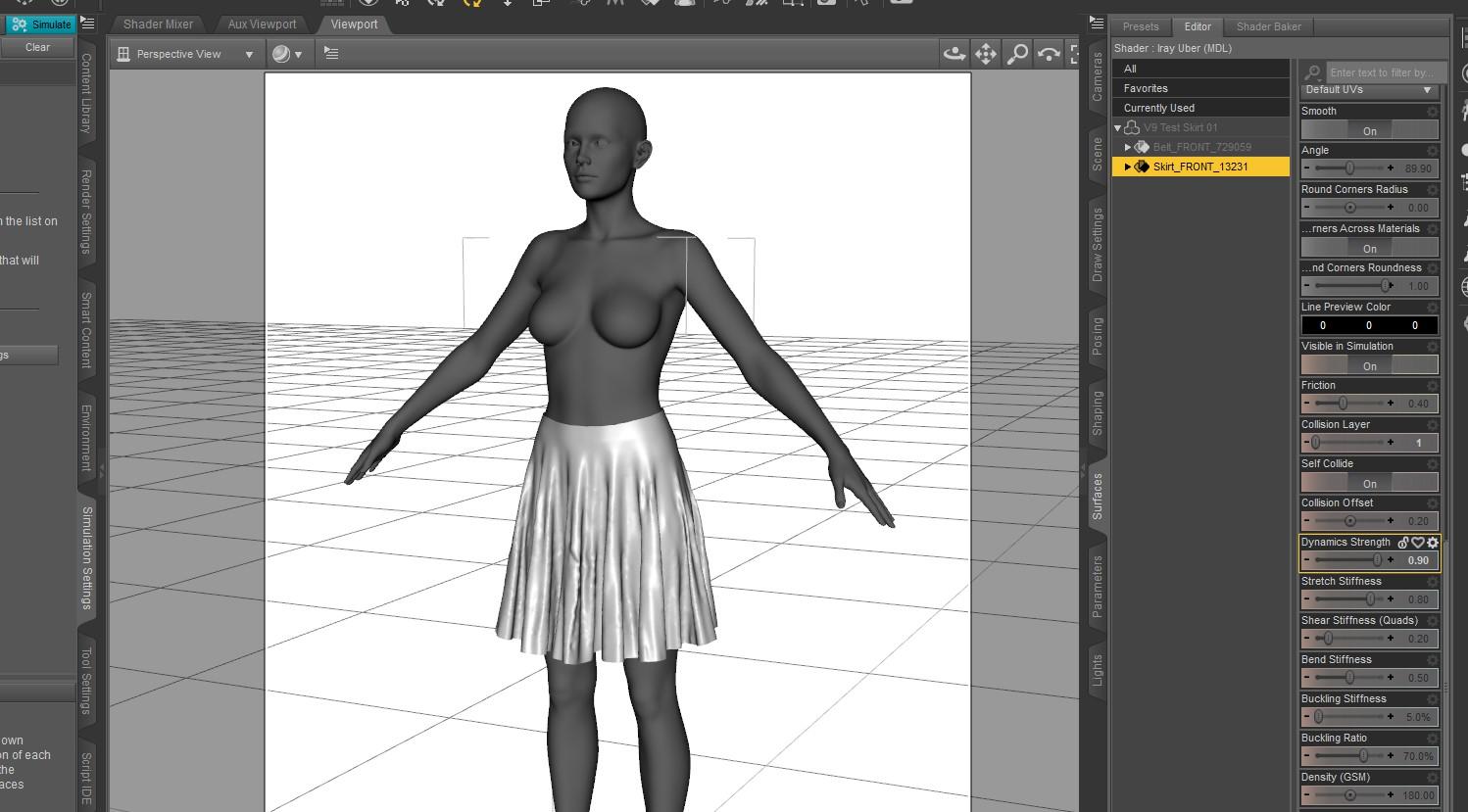
Task: Open the Default UVs dropdown
Action: pos(1369,89)
